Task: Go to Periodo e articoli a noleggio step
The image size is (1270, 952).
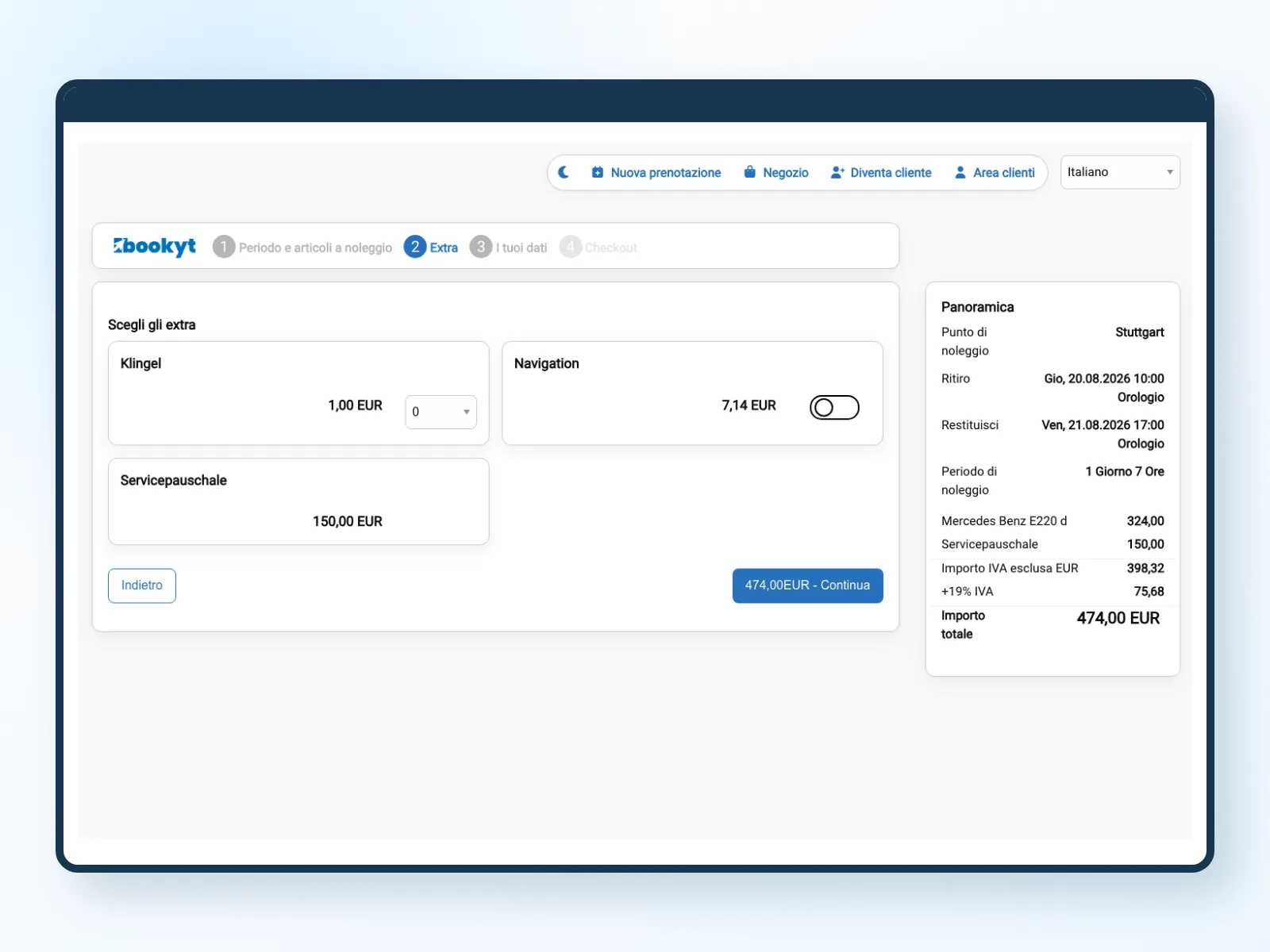Action: click(315, 248)
